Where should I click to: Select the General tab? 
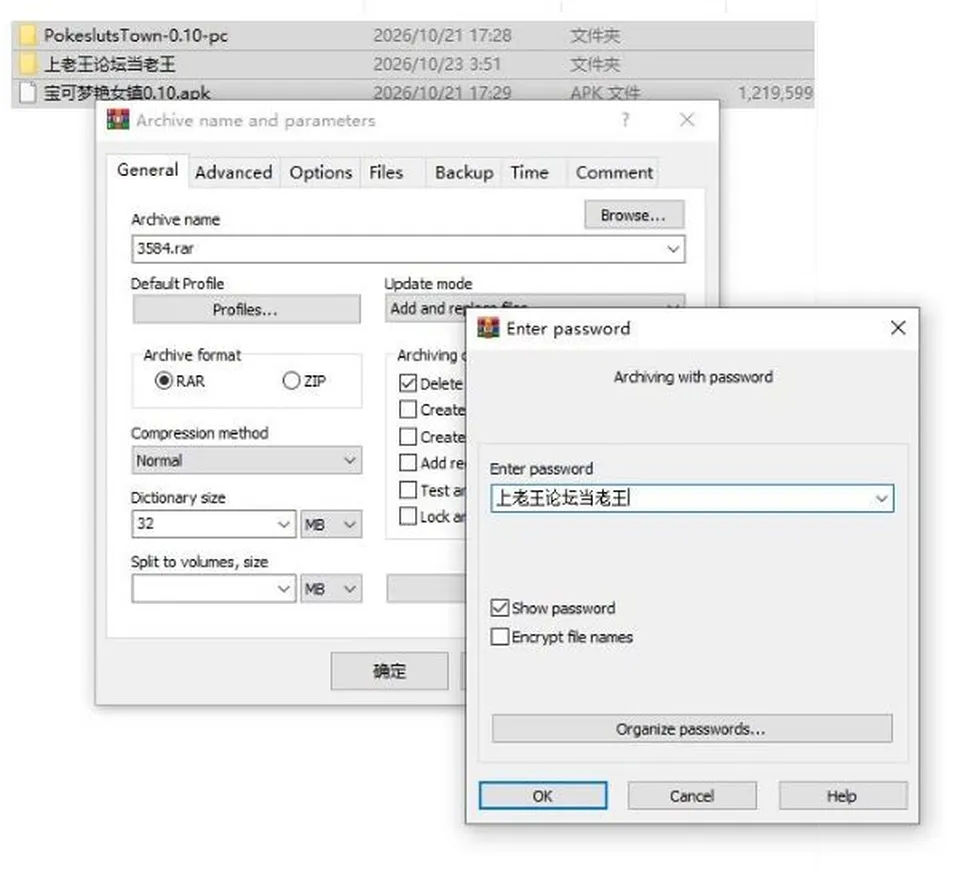click(148, 170)
